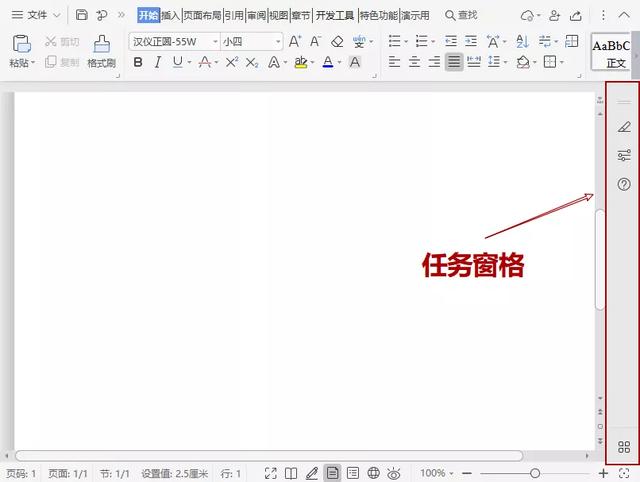Click the 粘贴 paste button
The image size is (640, 482).
[x=22, y=51]
